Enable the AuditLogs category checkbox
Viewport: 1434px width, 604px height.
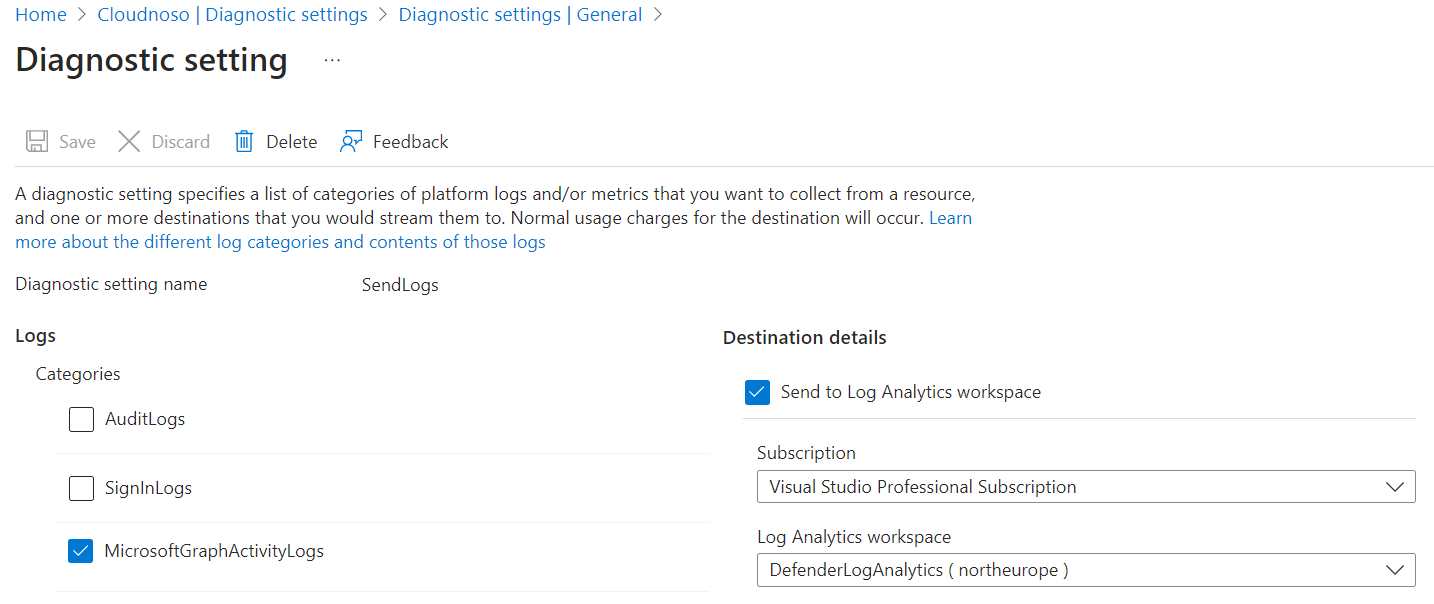click(81, 419)
